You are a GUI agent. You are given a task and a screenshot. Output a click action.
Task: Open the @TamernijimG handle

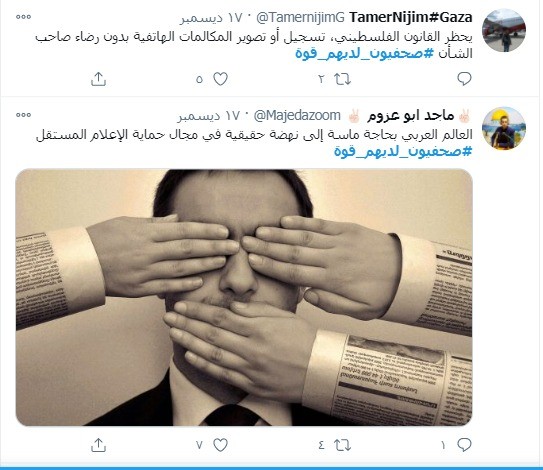(x=300, y=17)
